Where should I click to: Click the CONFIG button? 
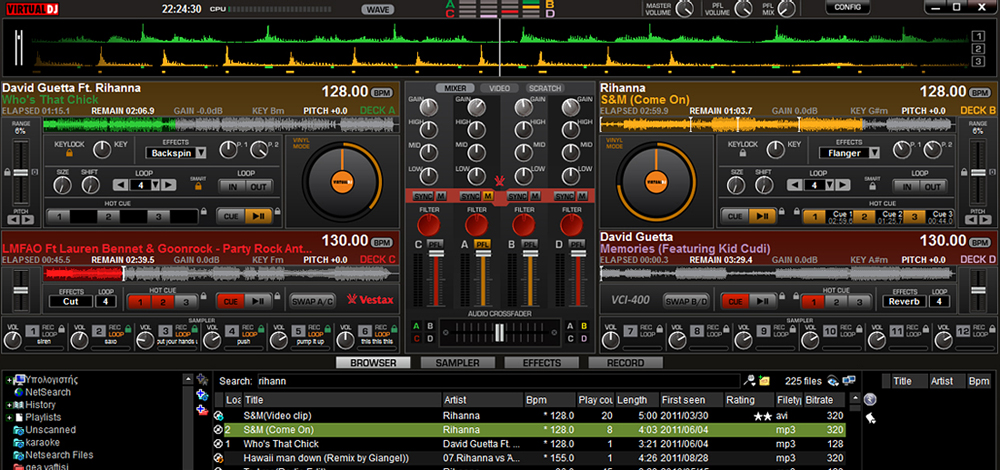point(847,7)
